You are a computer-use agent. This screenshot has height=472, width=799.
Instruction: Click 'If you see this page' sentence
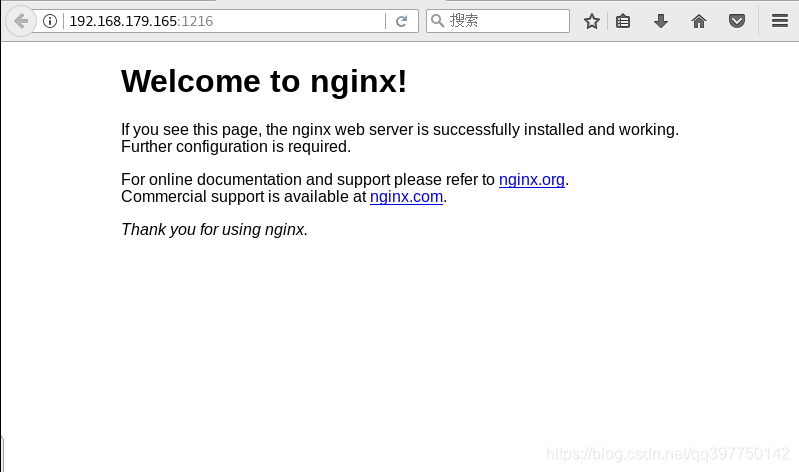pos(400,129)
